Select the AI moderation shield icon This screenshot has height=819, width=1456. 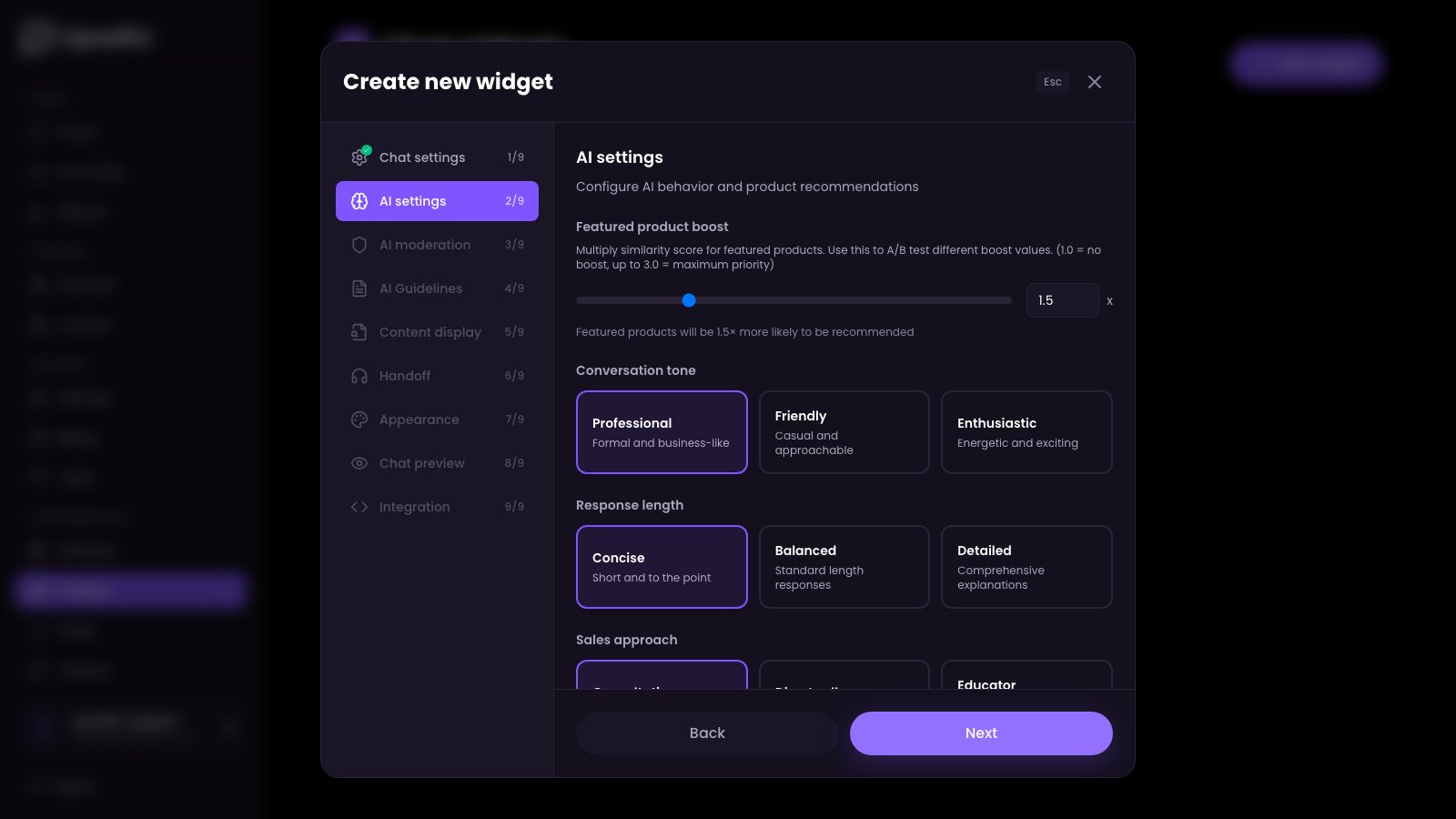pyautogui.click(x=359, y=244)
